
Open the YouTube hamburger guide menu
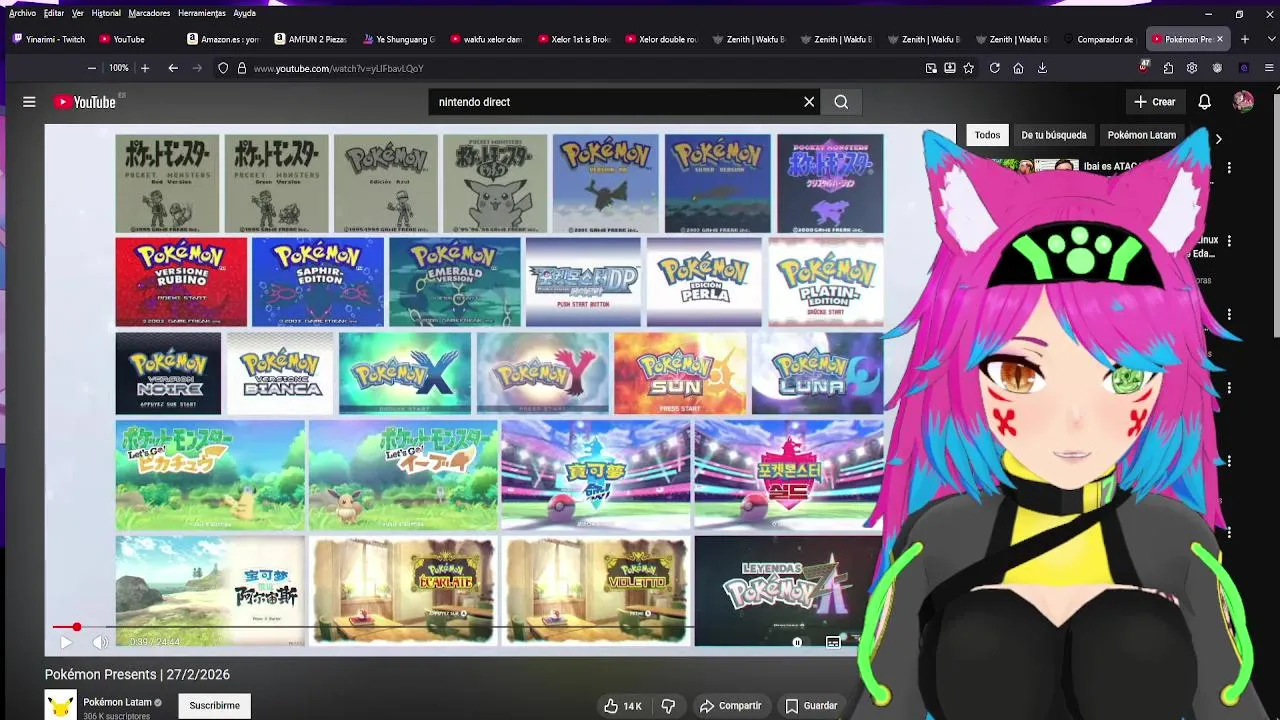point(29,102)
